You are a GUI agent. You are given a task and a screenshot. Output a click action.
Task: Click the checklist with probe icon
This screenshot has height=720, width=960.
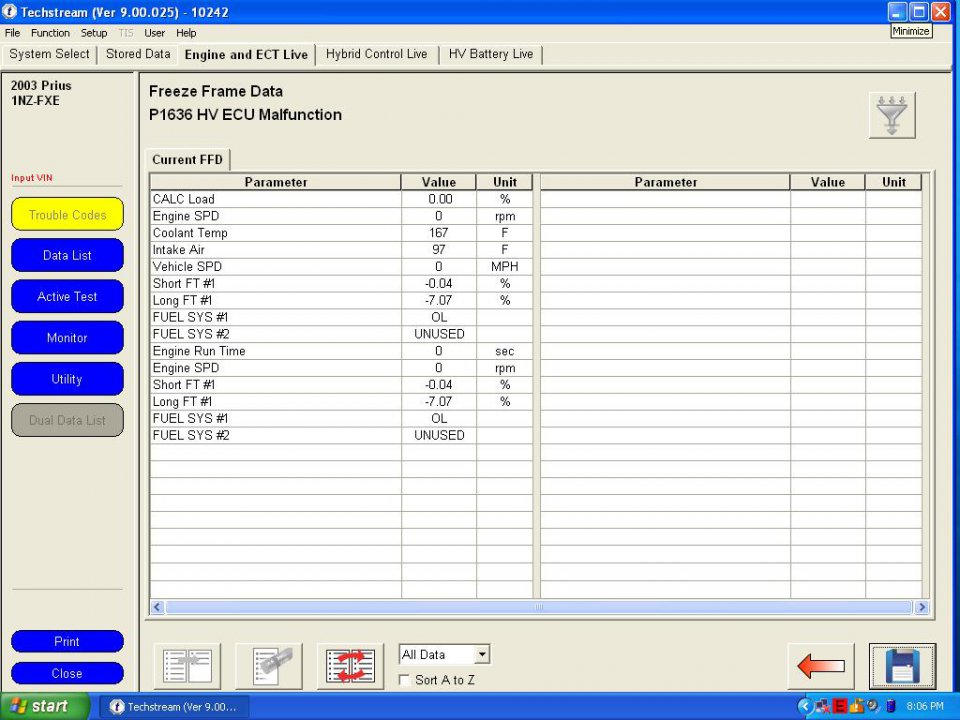click(269, 666)
